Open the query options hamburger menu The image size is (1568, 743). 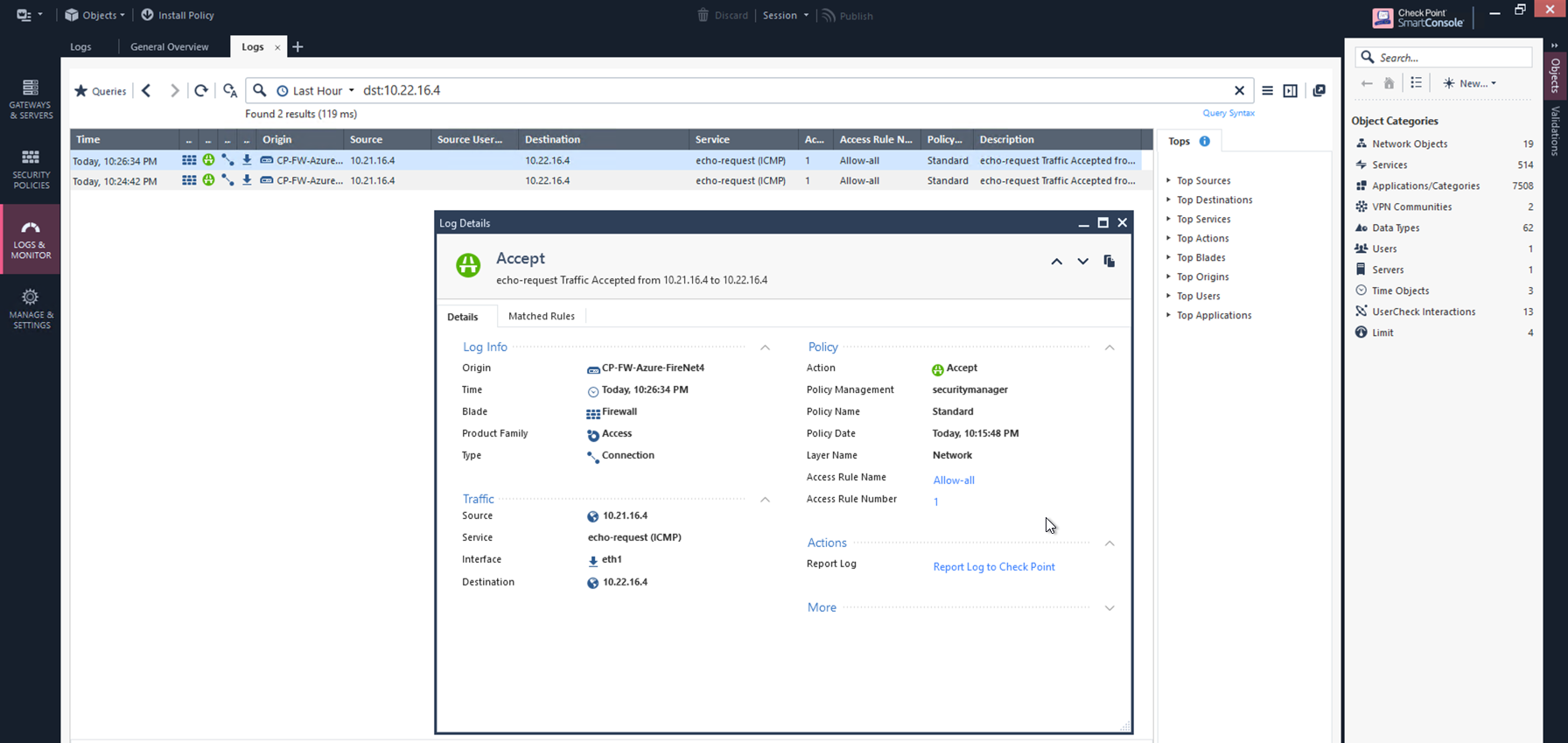click(1267, 90)
